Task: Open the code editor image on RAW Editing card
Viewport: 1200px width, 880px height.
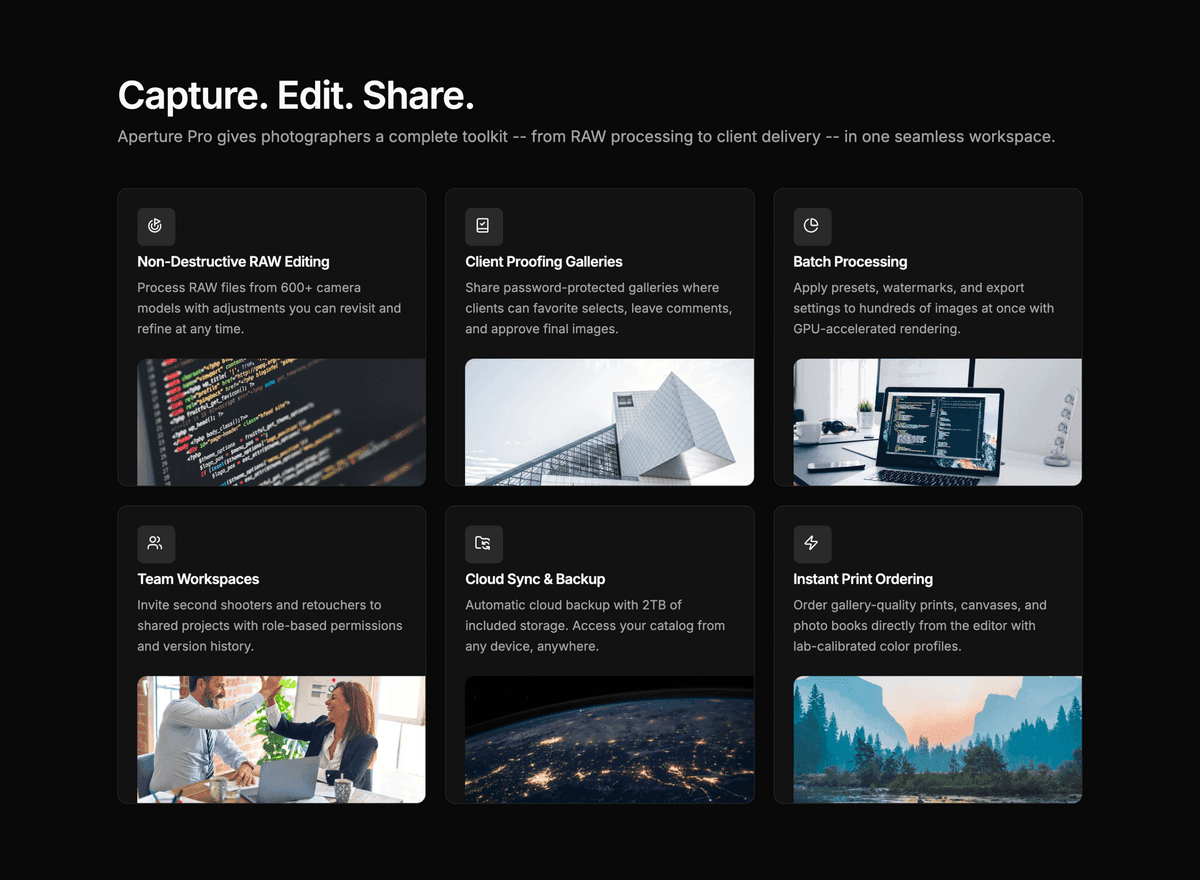Action: 281,422
